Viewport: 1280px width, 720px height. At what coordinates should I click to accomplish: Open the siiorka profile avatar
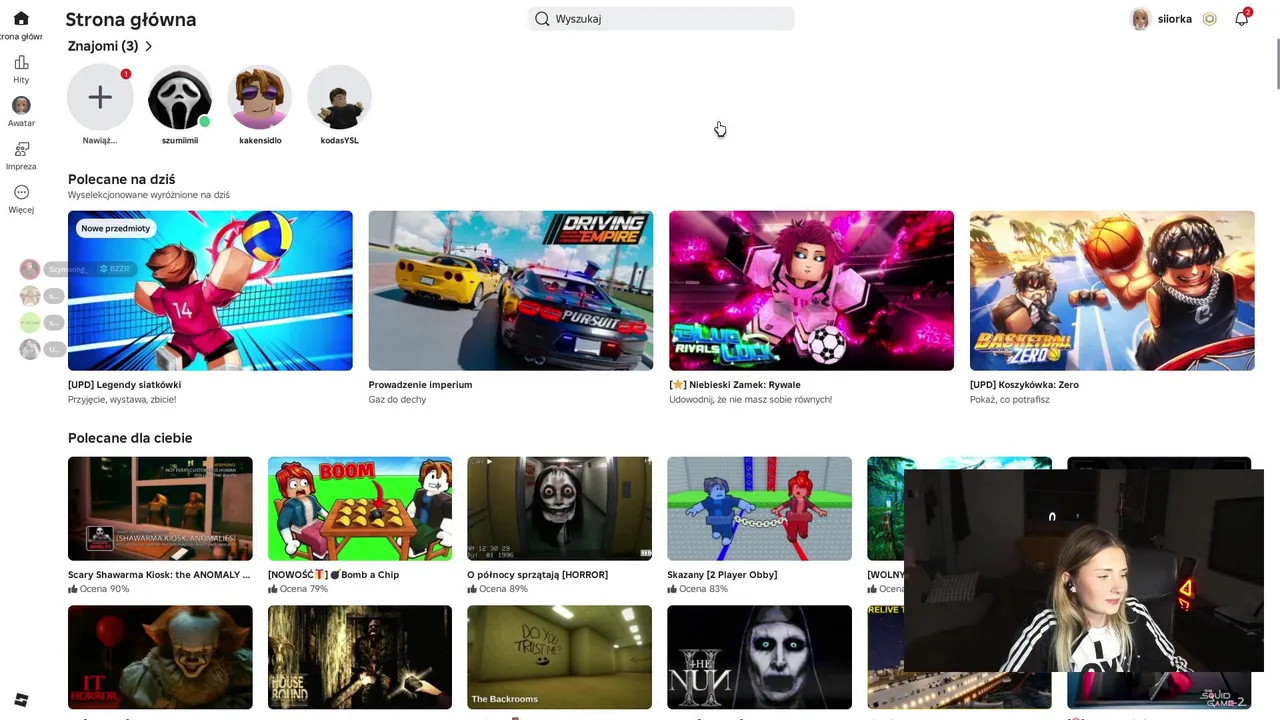(x=1140, y=19)
